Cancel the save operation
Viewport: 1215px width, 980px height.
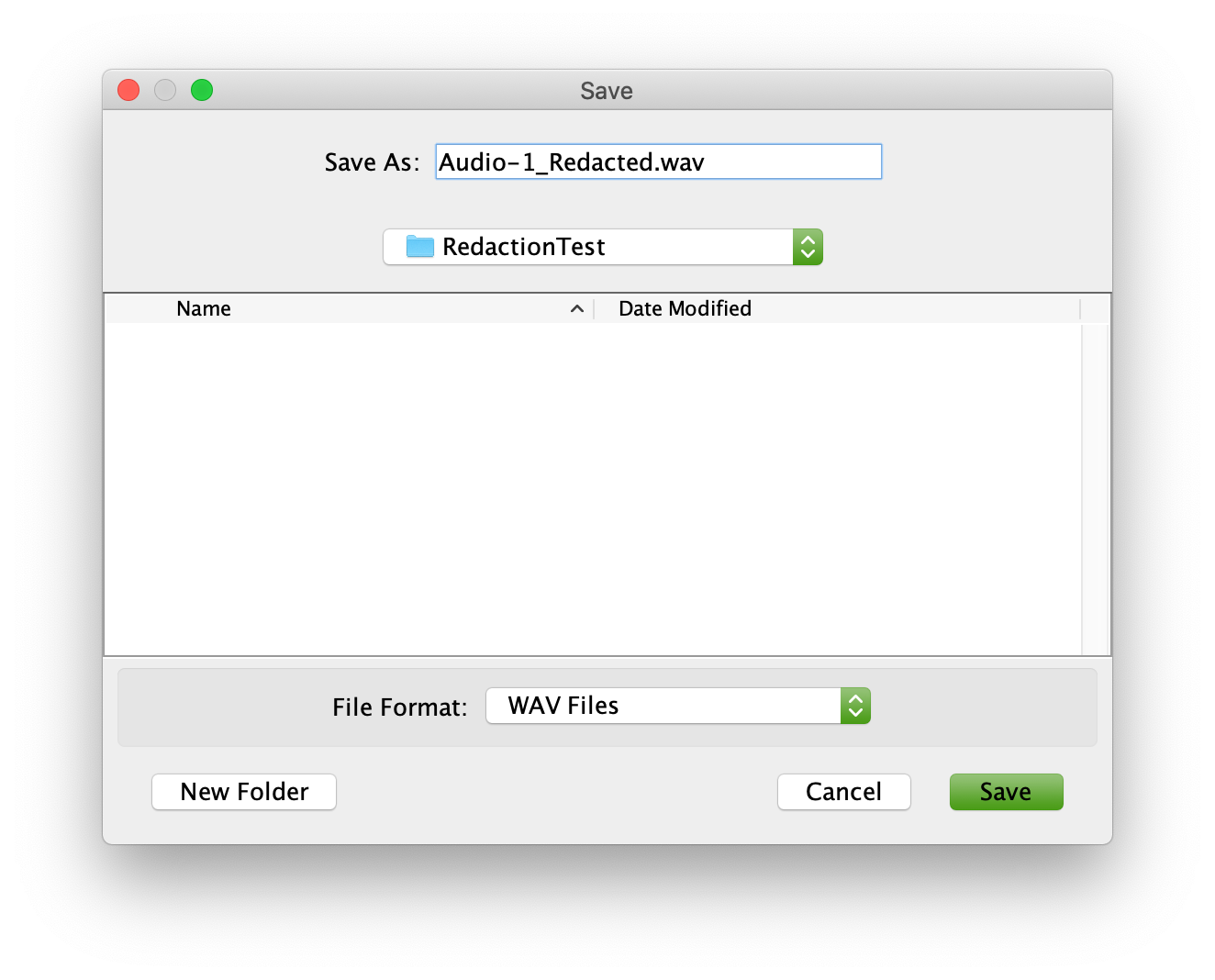click(843, 791)
